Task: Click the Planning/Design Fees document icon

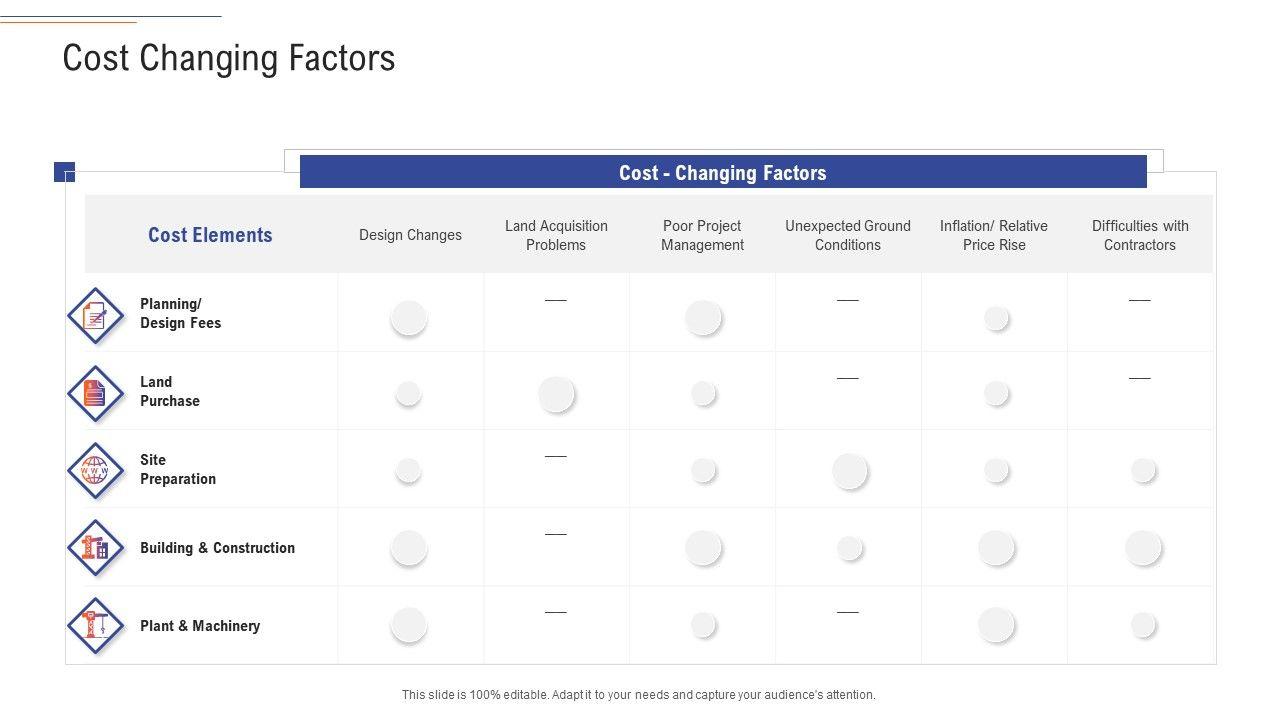Action: (95, 316)
